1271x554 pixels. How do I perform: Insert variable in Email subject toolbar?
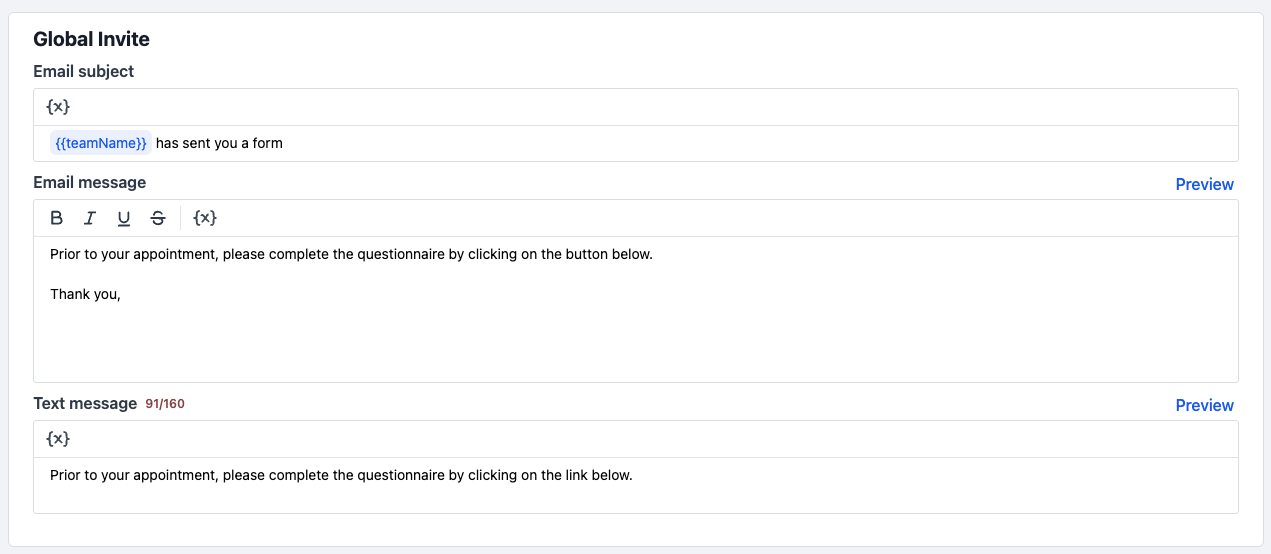pos(58,107)
